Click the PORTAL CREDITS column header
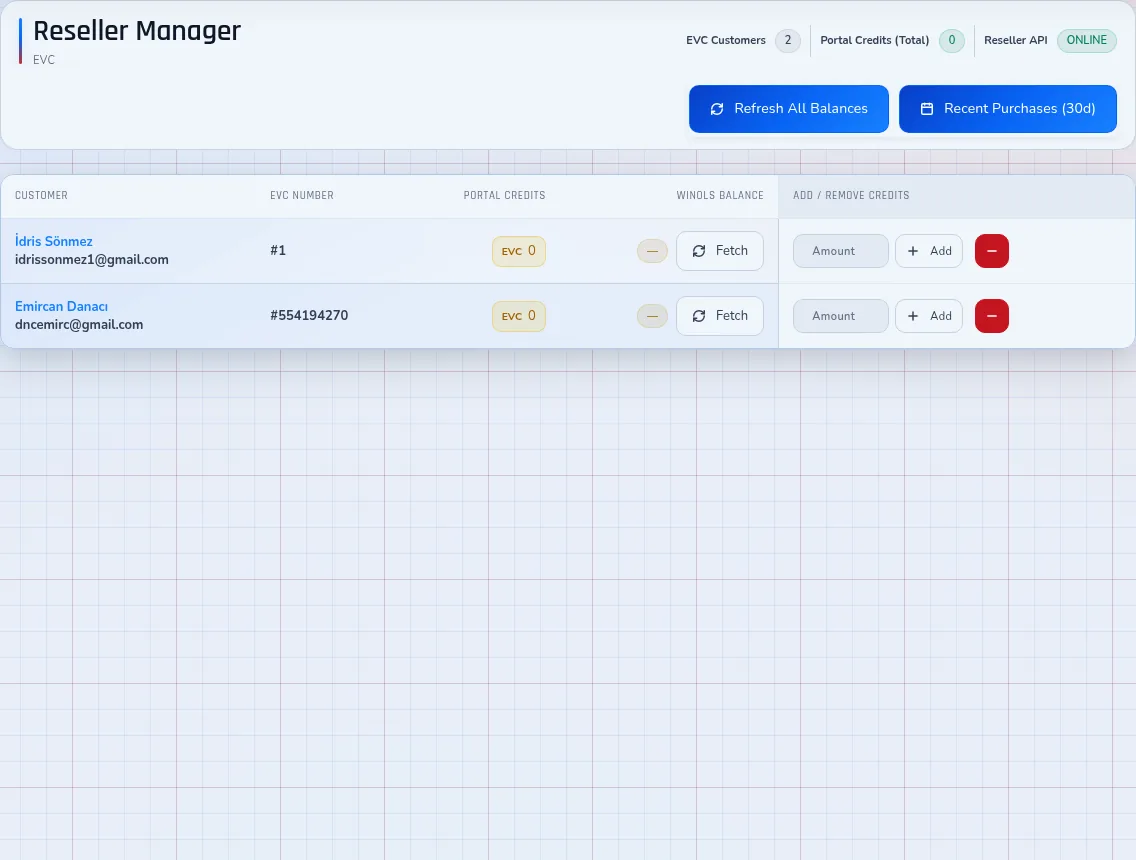The width and height of the screenshot is (1136, 860). click(504, 196)
